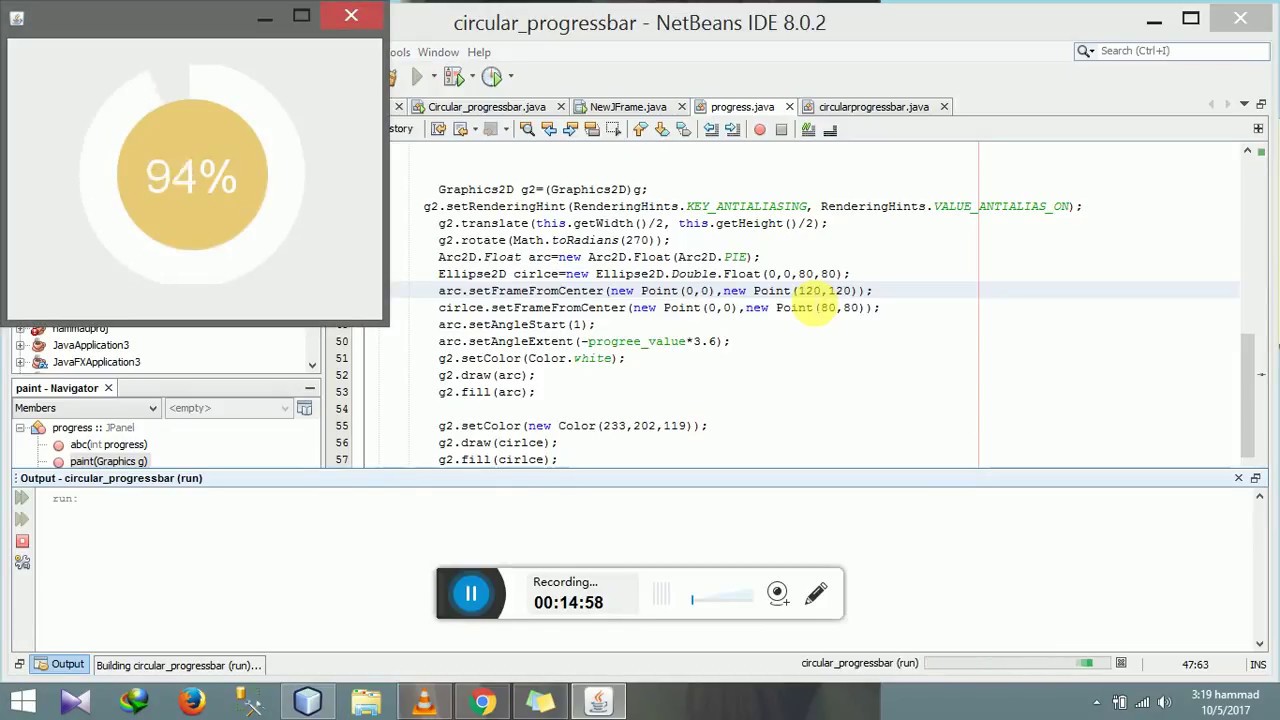Click the Output Settings wrench icon
1280x720 pixels.
[22, 563]
